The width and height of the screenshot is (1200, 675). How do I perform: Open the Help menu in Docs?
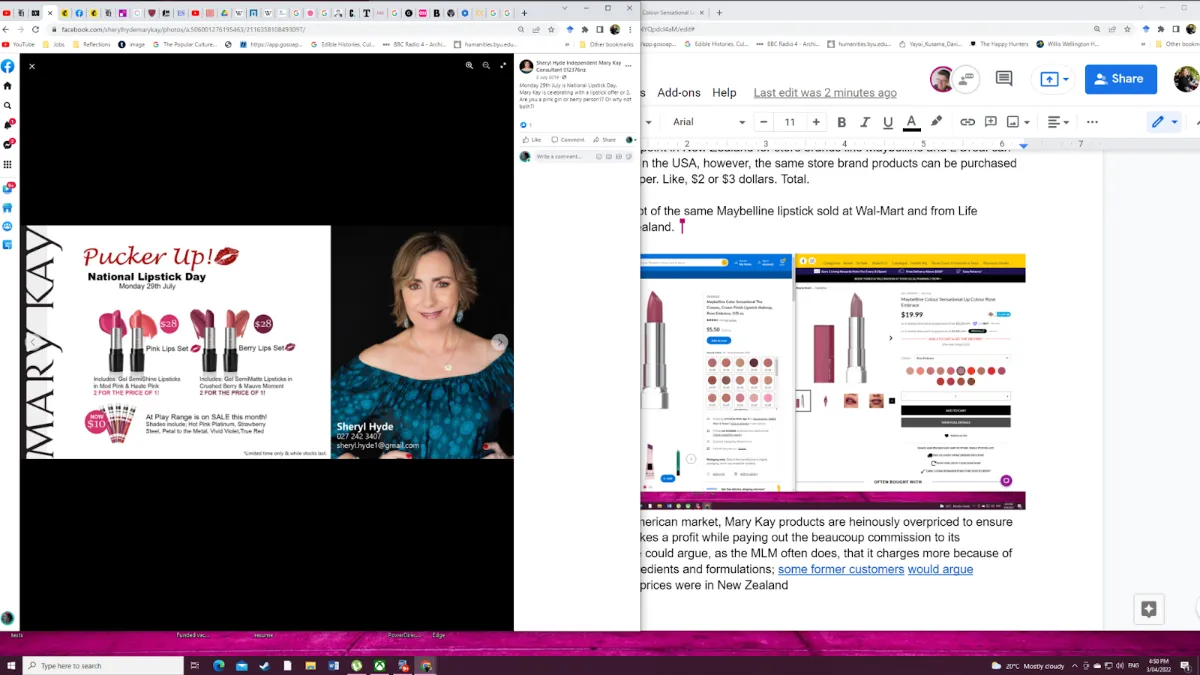pos(724,93)
